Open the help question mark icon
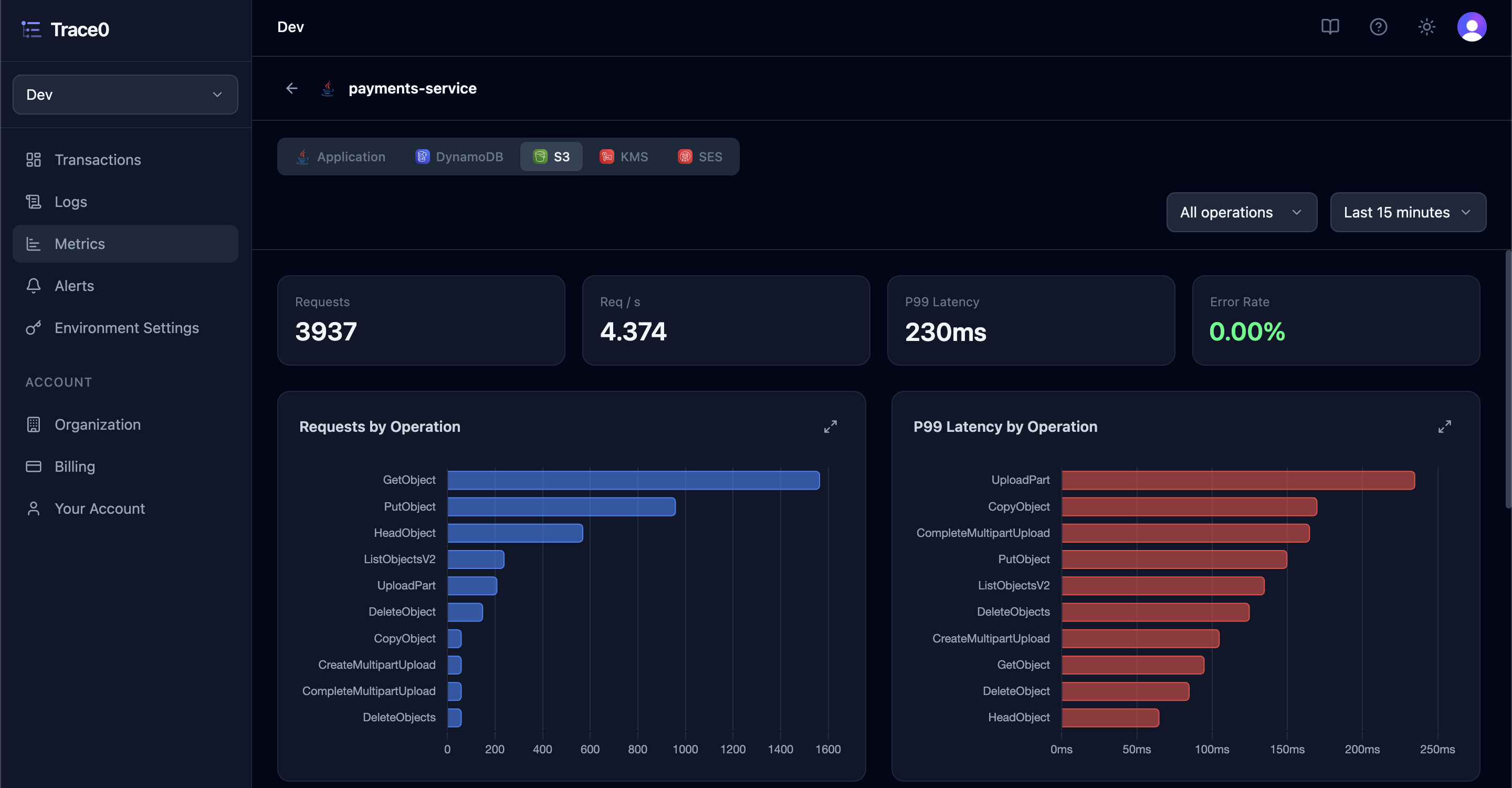1512x788 pixels. (x=1378, y=27)
